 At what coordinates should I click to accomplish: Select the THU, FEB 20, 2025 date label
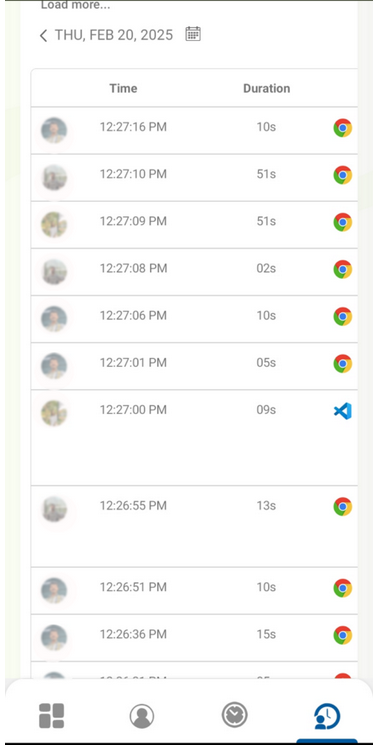click(x=114, y=35)
